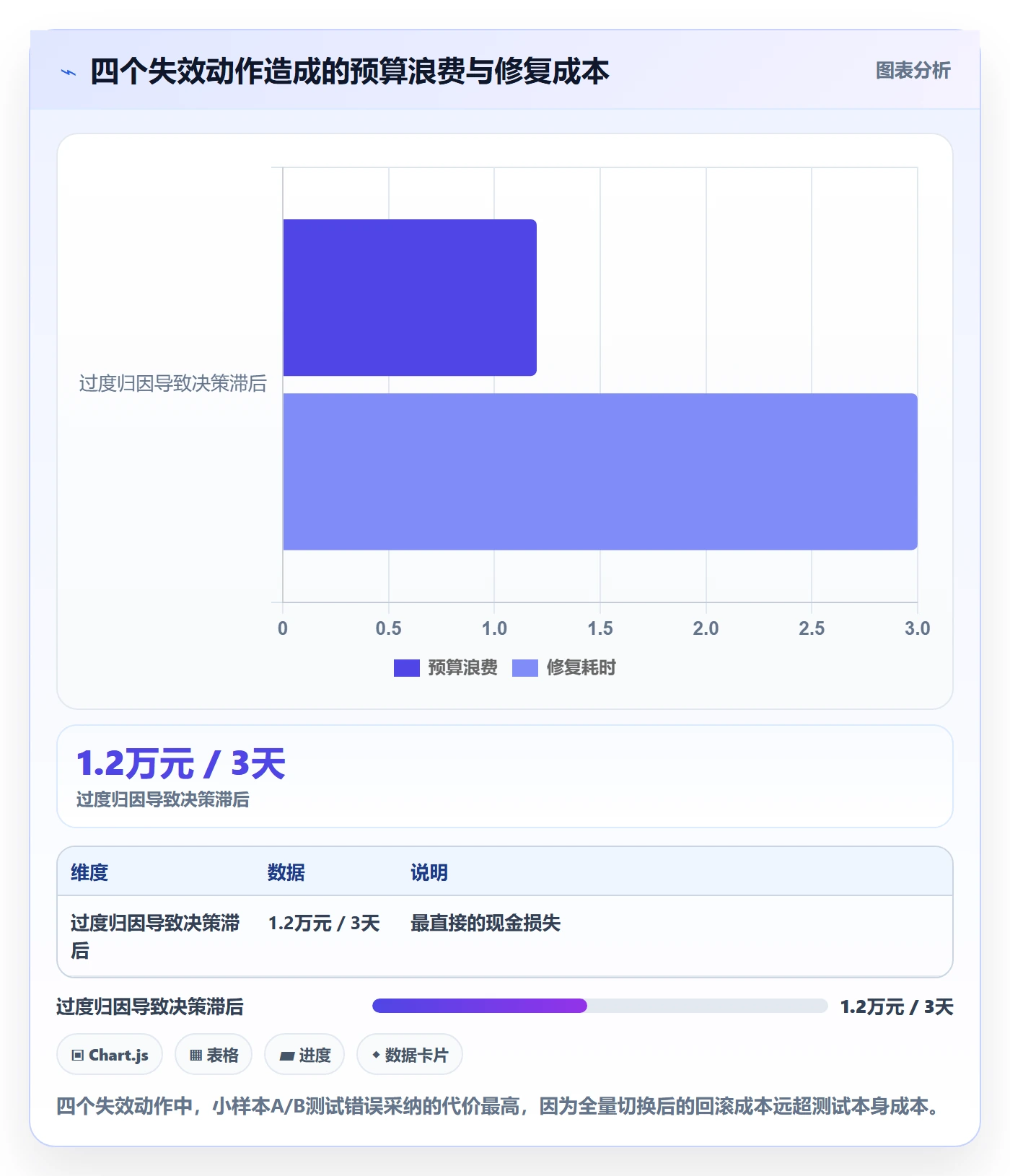Toggle the 预算浪费 legend swatch
Image resolution: width=1010 pixels, height=1176 pixels.
point(406,668)
